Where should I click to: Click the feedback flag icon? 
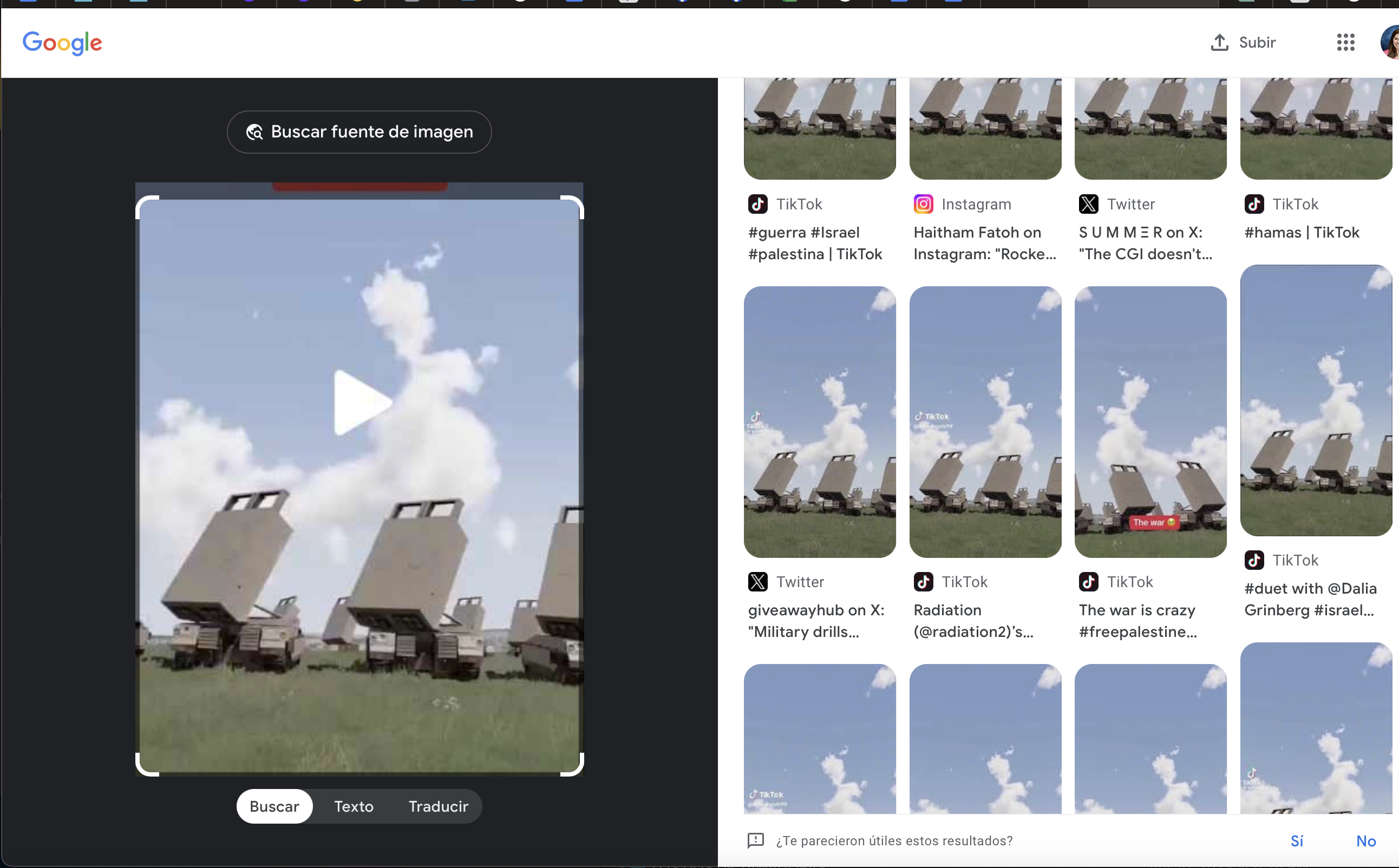pyautogui.click(x=755, y=840)
